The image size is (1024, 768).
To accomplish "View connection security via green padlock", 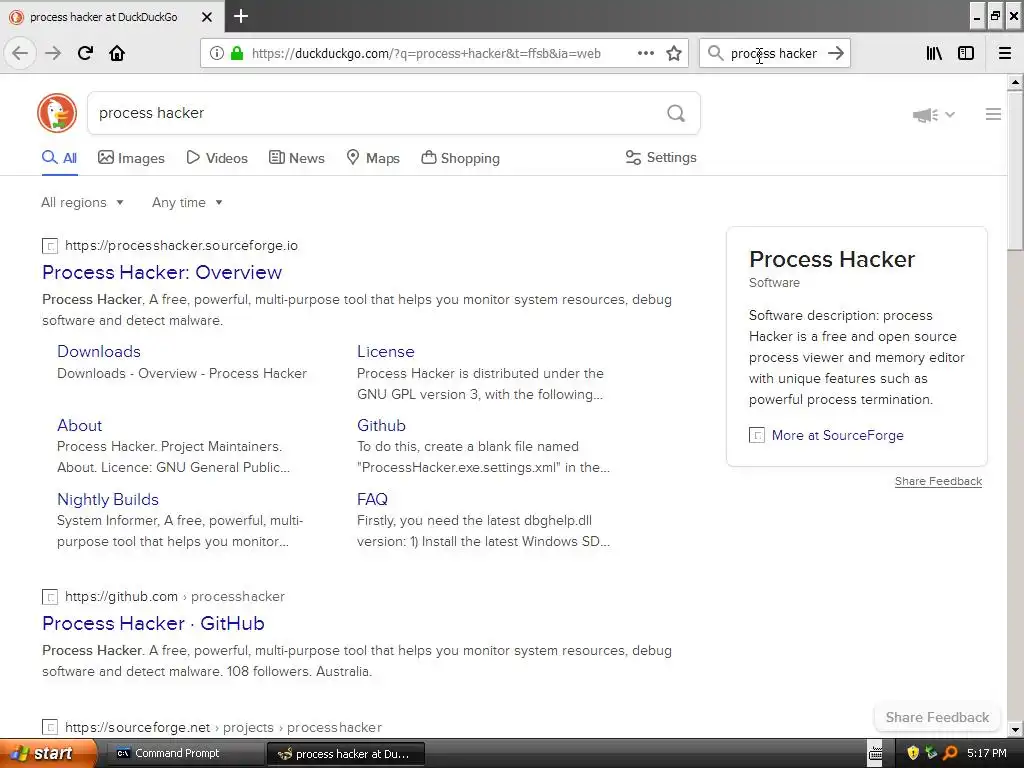I will [x=237, y=53].
